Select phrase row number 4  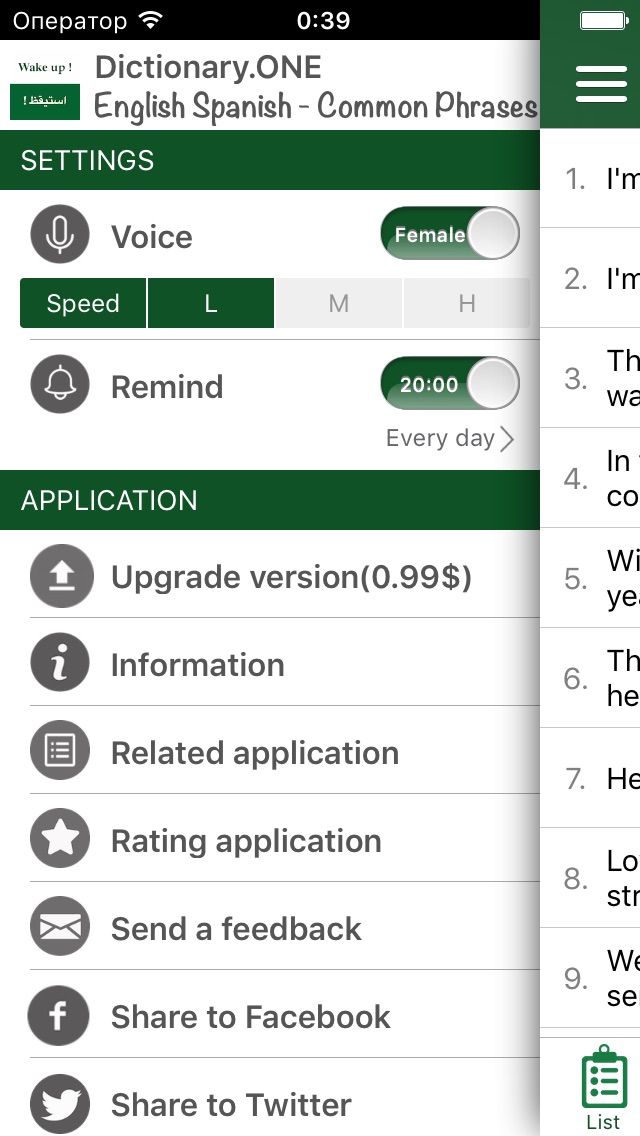click(590, 478)
